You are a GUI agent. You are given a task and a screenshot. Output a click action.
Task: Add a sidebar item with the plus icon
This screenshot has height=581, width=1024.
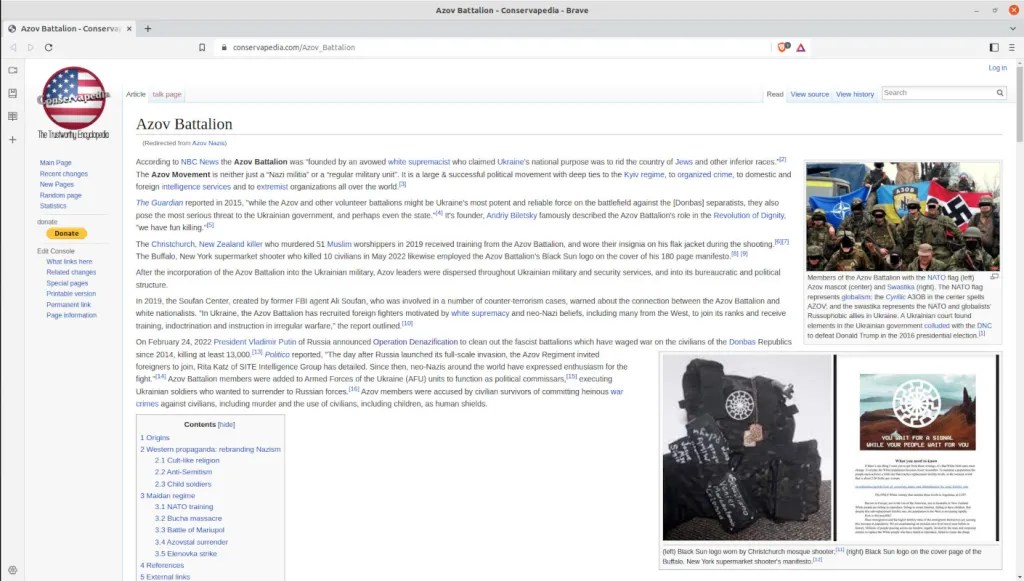click(x=12, y=139)
